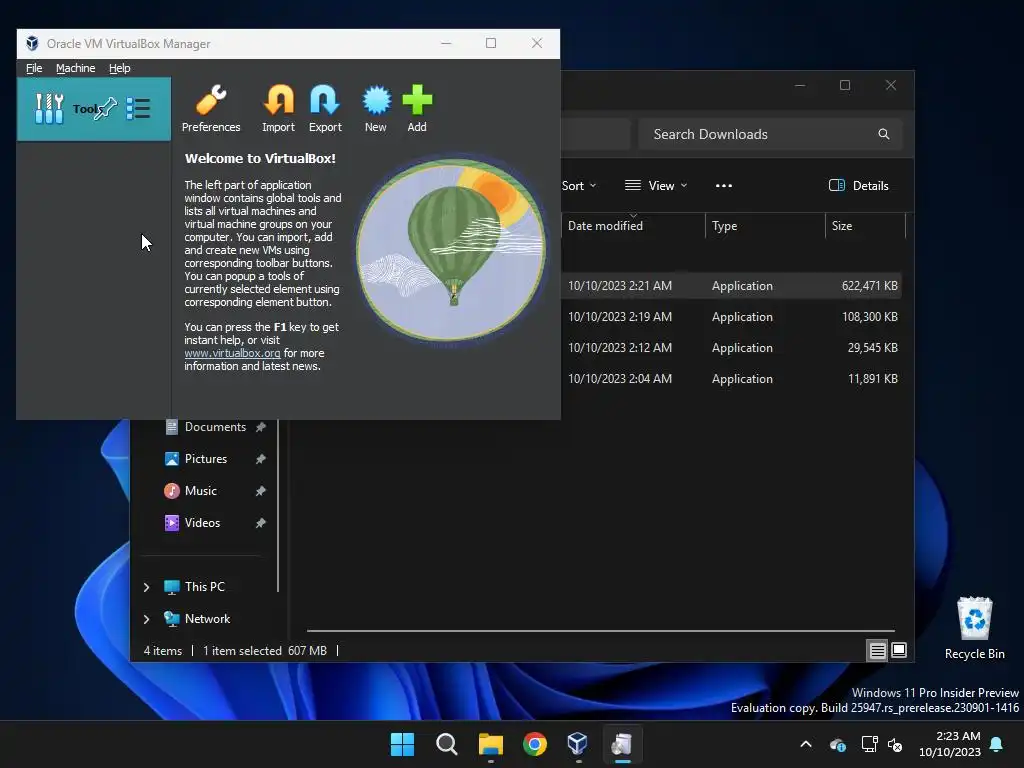This screenshot has width=1024, height=768.
Task: Sort by the Date modified column
Action: [x=633, y=226]
